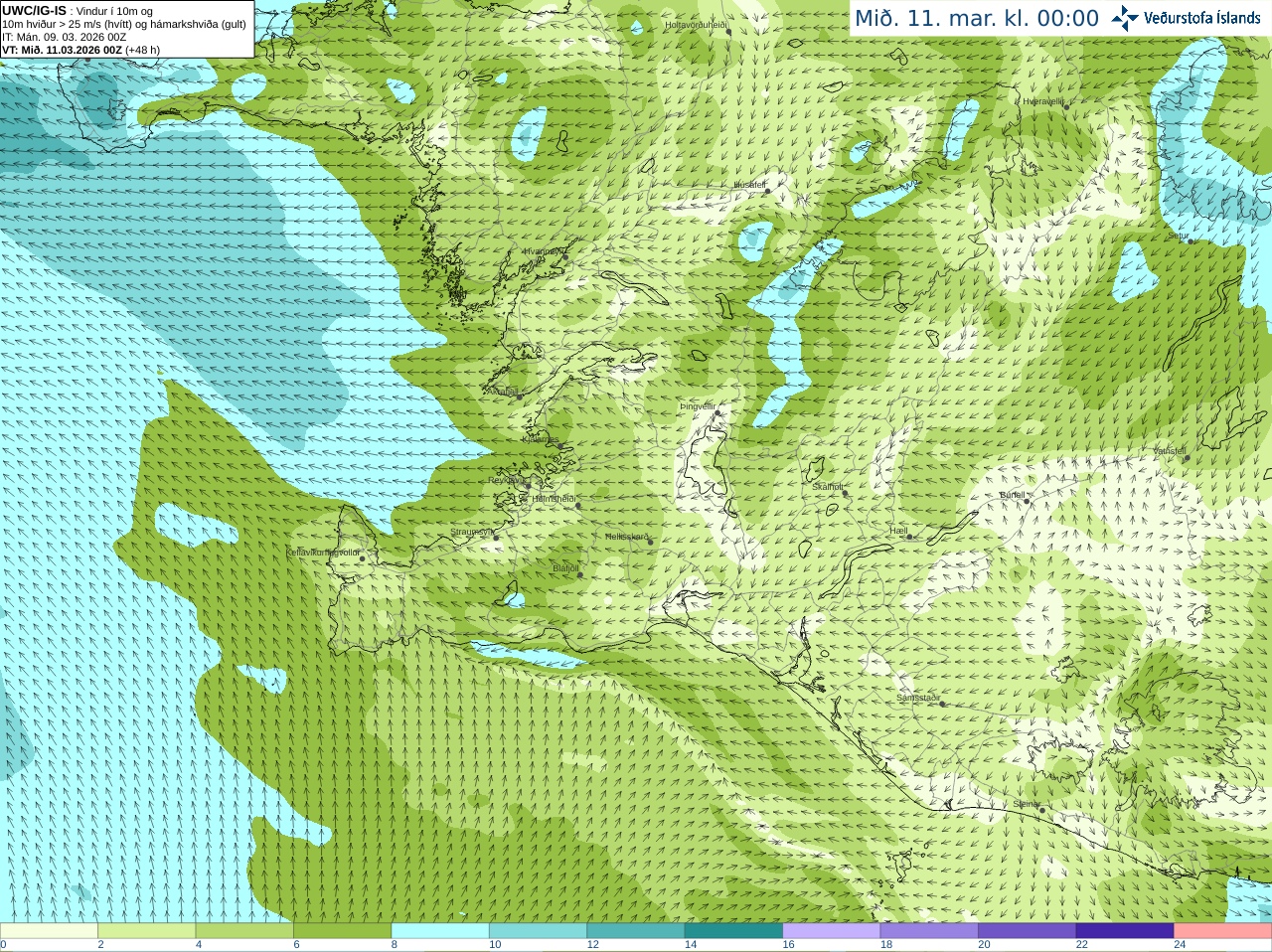1272x952 pixels.
Task: Click the Hæll station label
Action: tap(899, 531)
